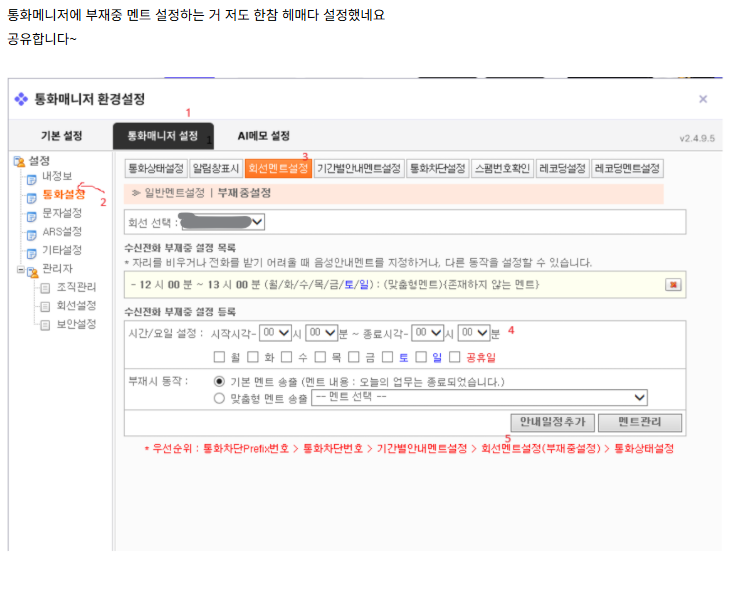The image size is (742, 592).
Task: Open the 멘트 선택 dropdown
Action: click(479, 398)
